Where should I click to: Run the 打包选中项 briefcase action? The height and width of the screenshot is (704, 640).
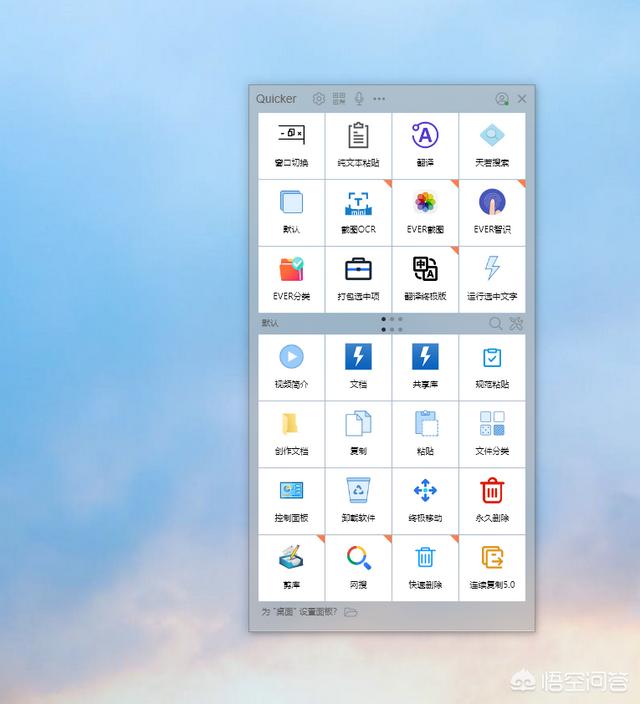(358, 280)
